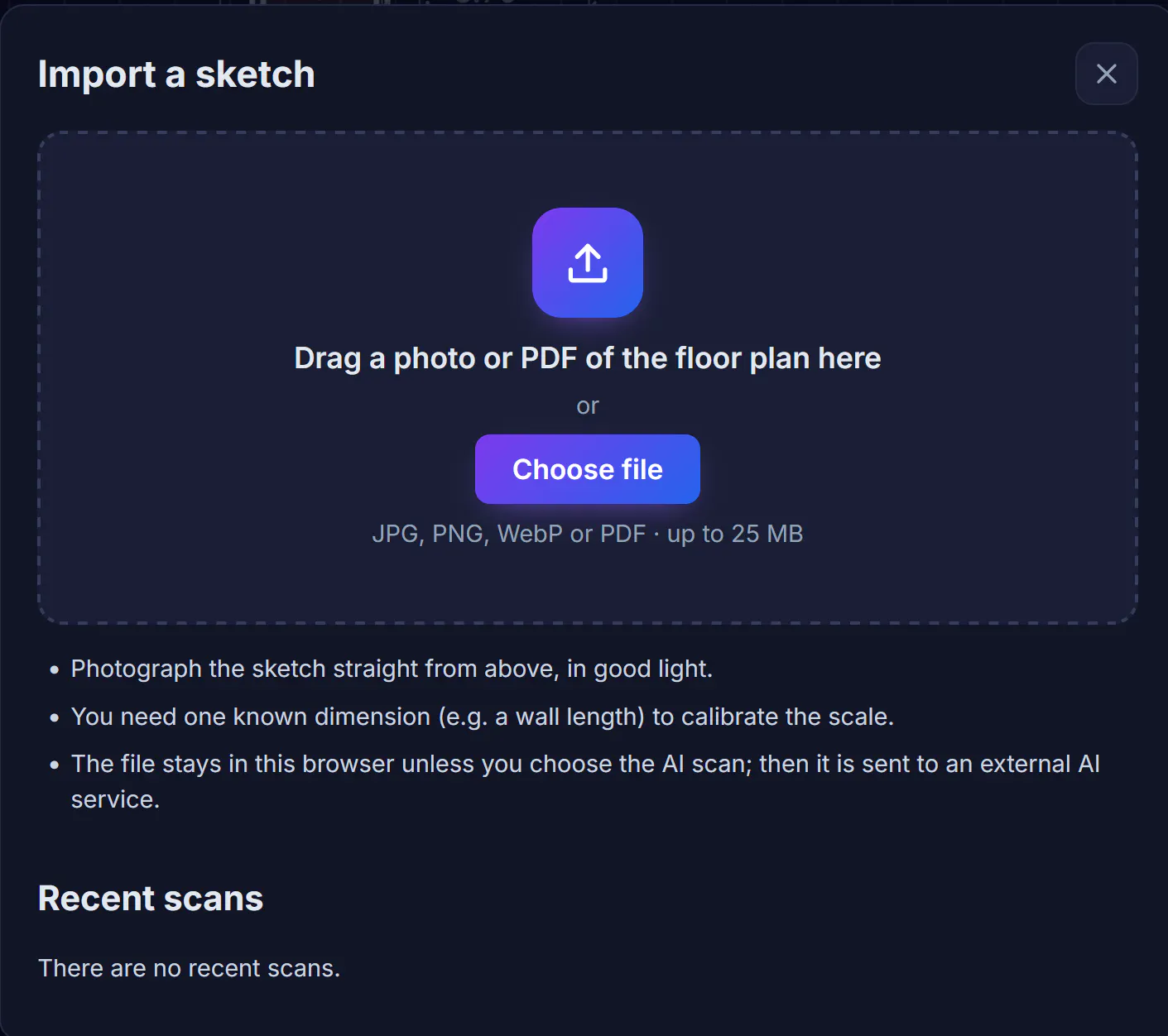1168x1036 pixels.
Task: Click 'There are no recent scans.' text
Action: tap(190, 968)
